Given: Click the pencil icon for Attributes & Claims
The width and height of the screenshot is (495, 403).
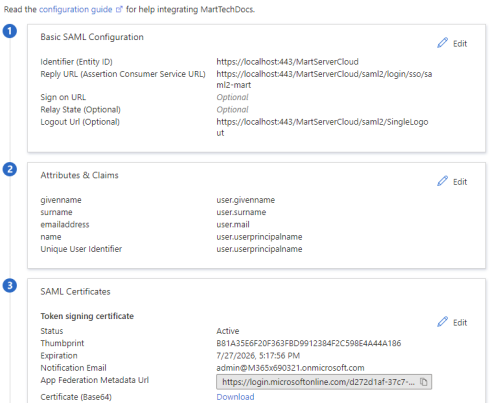Looking at the screenshot, I should [442, 181].
